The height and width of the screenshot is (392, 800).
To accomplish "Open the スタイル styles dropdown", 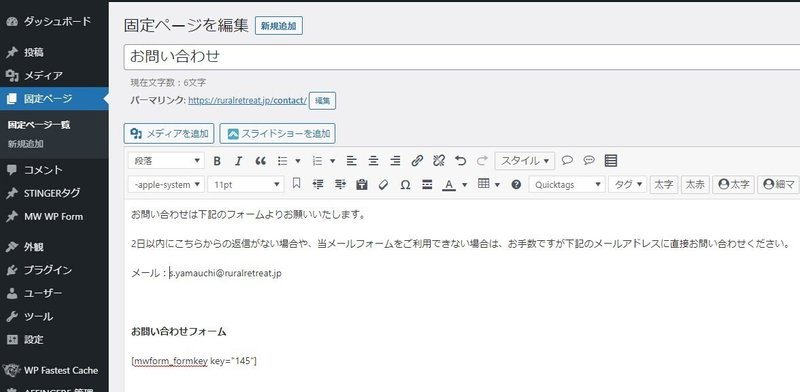I will [524, 161].
